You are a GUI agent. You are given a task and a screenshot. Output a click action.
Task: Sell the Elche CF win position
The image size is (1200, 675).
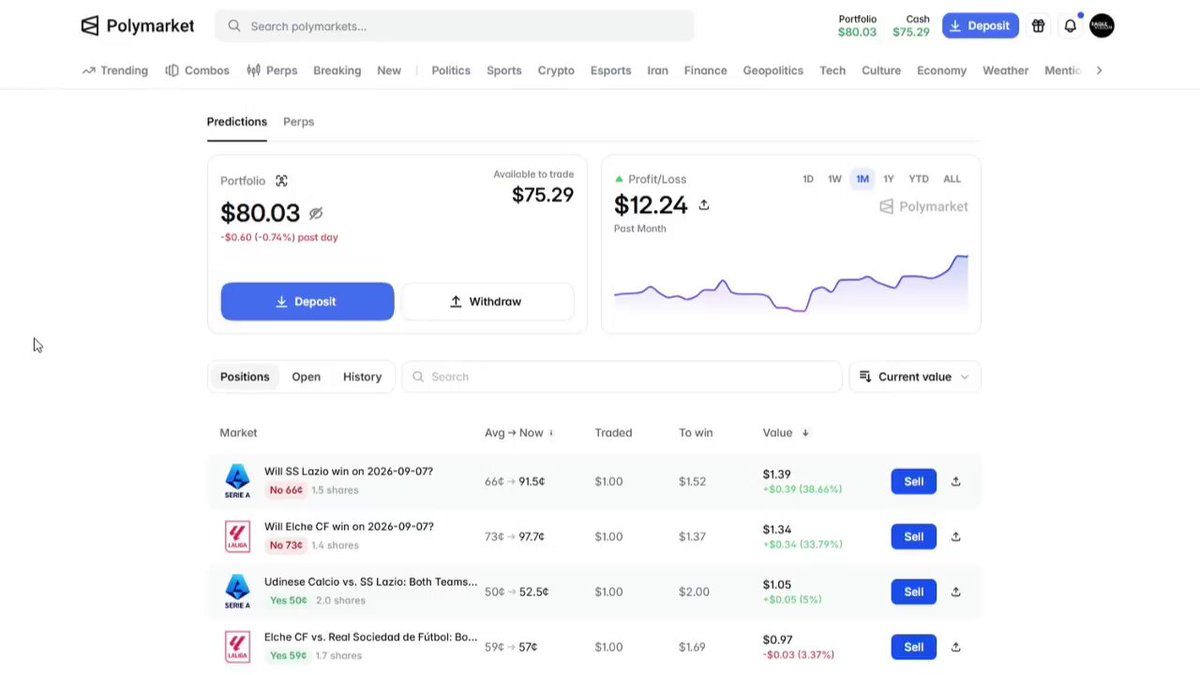click(914, 536)
